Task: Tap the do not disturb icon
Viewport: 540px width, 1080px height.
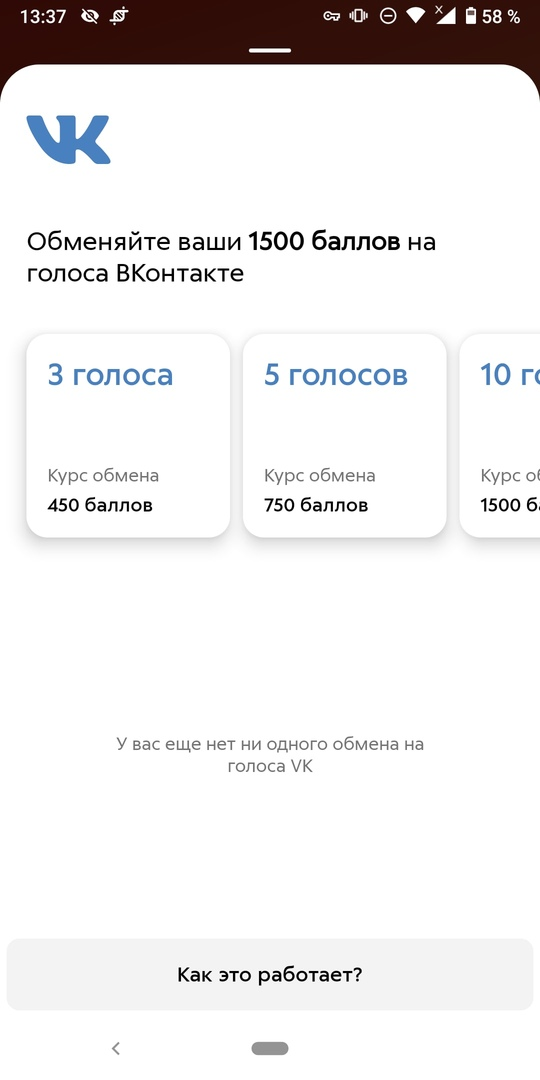Action: 388,17
